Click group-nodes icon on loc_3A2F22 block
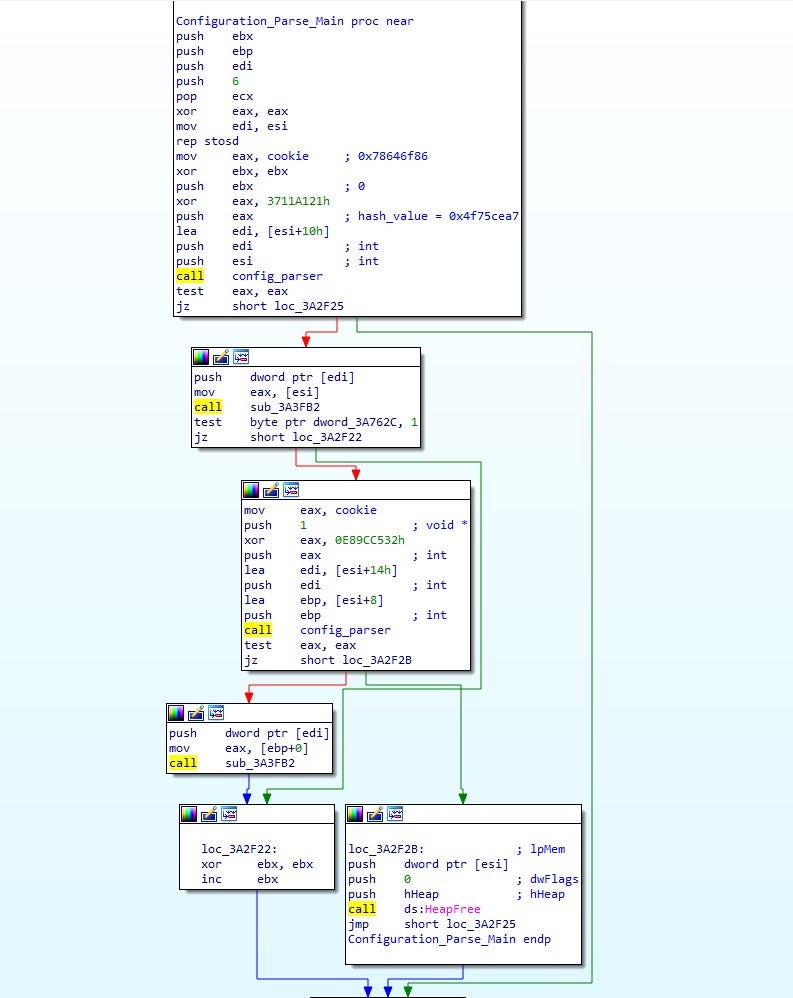 point(226,814)
